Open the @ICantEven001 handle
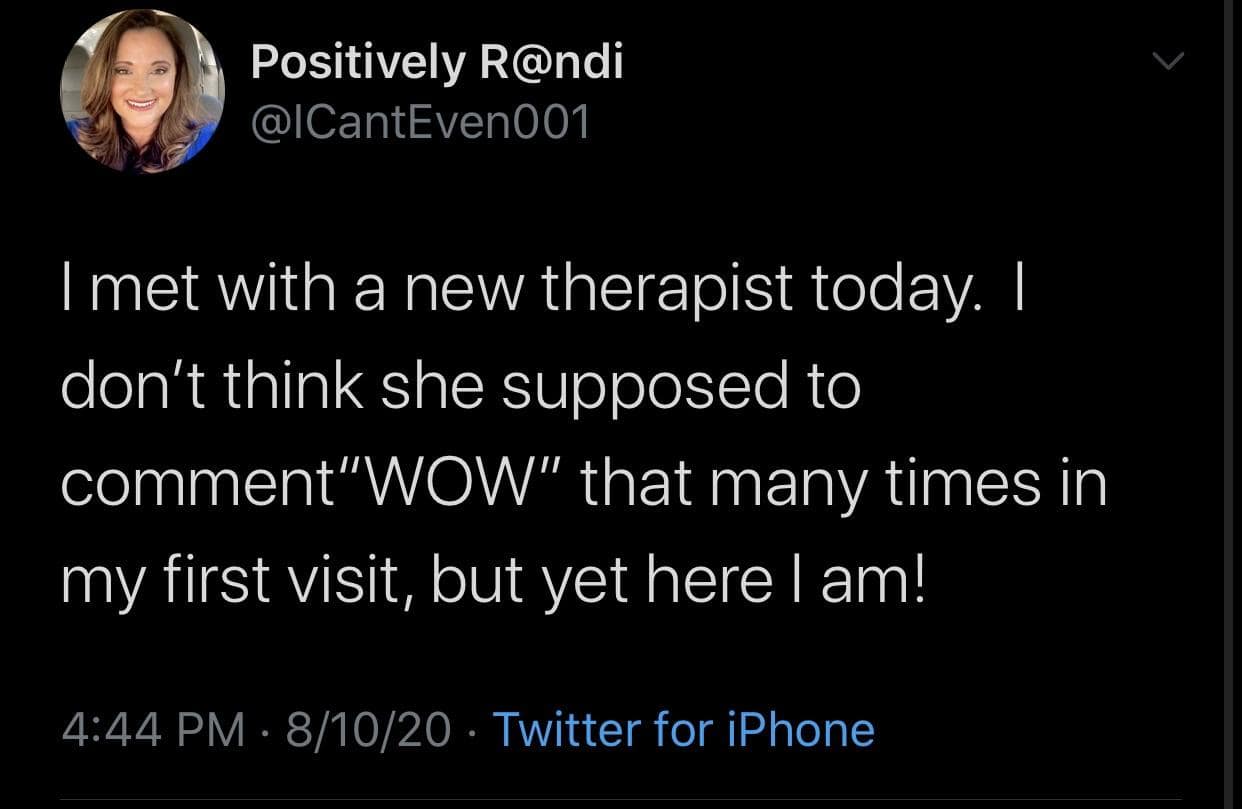 pyautogui.click(x=420, y=123)
